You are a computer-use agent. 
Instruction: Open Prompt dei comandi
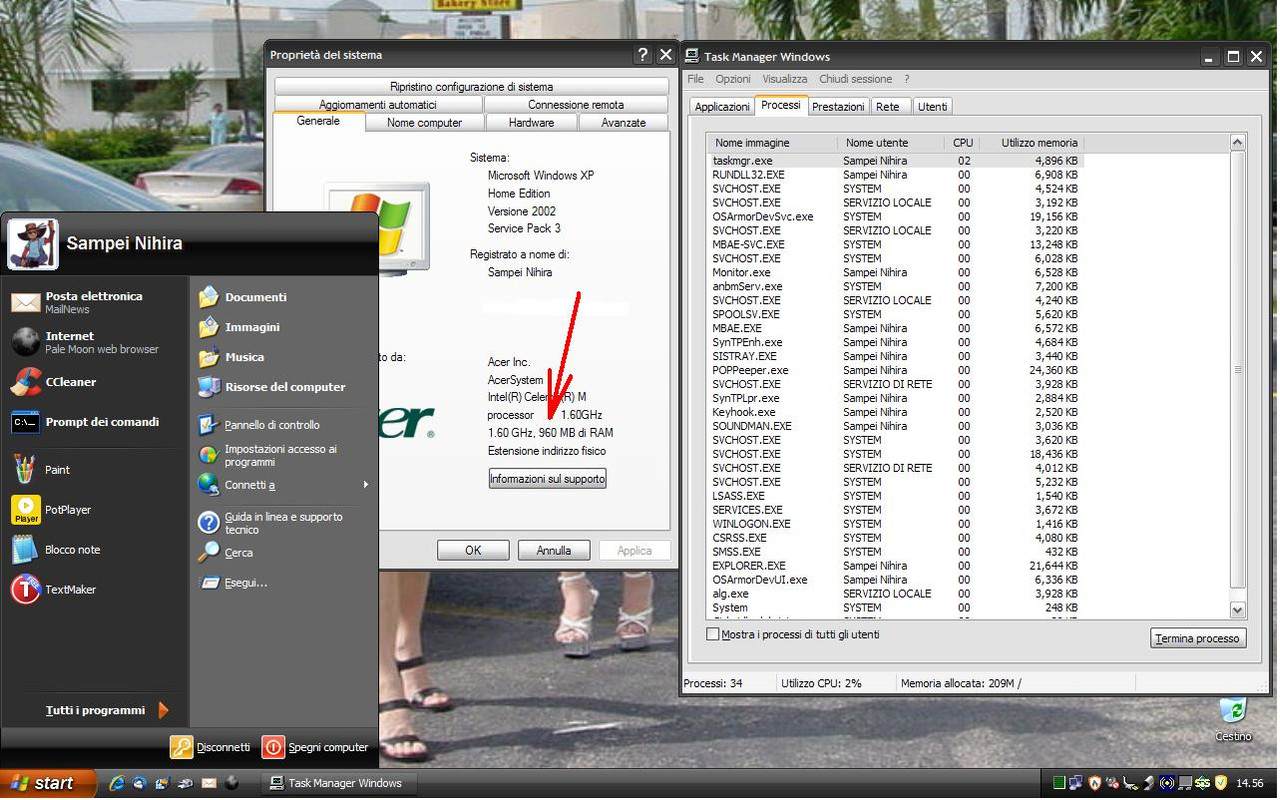pos(94,422)
